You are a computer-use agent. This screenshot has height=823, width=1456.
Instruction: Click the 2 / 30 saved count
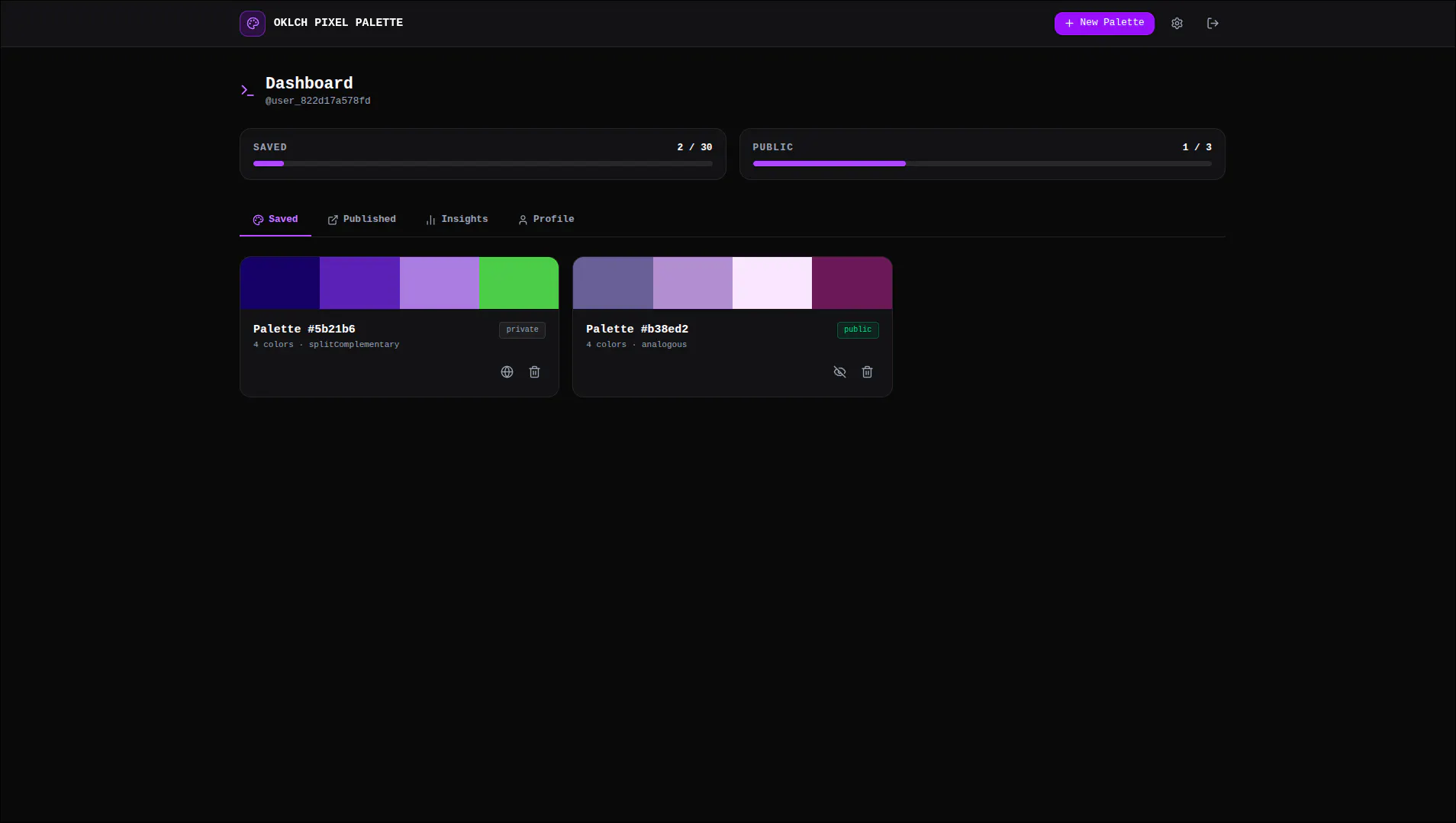point(694,147)
